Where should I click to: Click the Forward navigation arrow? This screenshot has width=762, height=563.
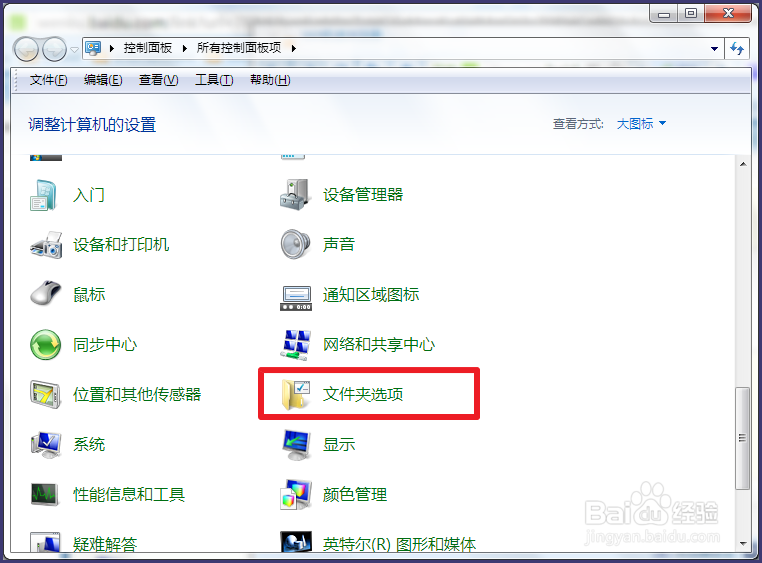tap(54, 49)
